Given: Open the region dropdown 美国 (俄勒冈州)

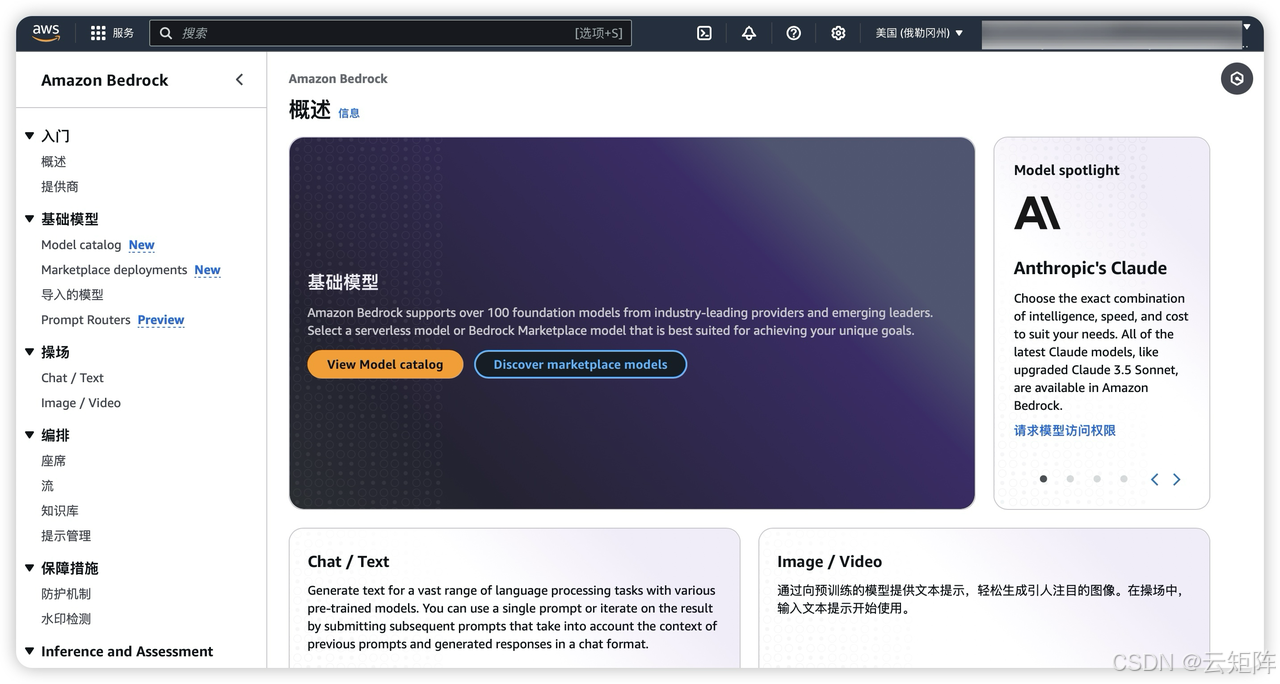Looking at the screenshot, I should 919,33.
